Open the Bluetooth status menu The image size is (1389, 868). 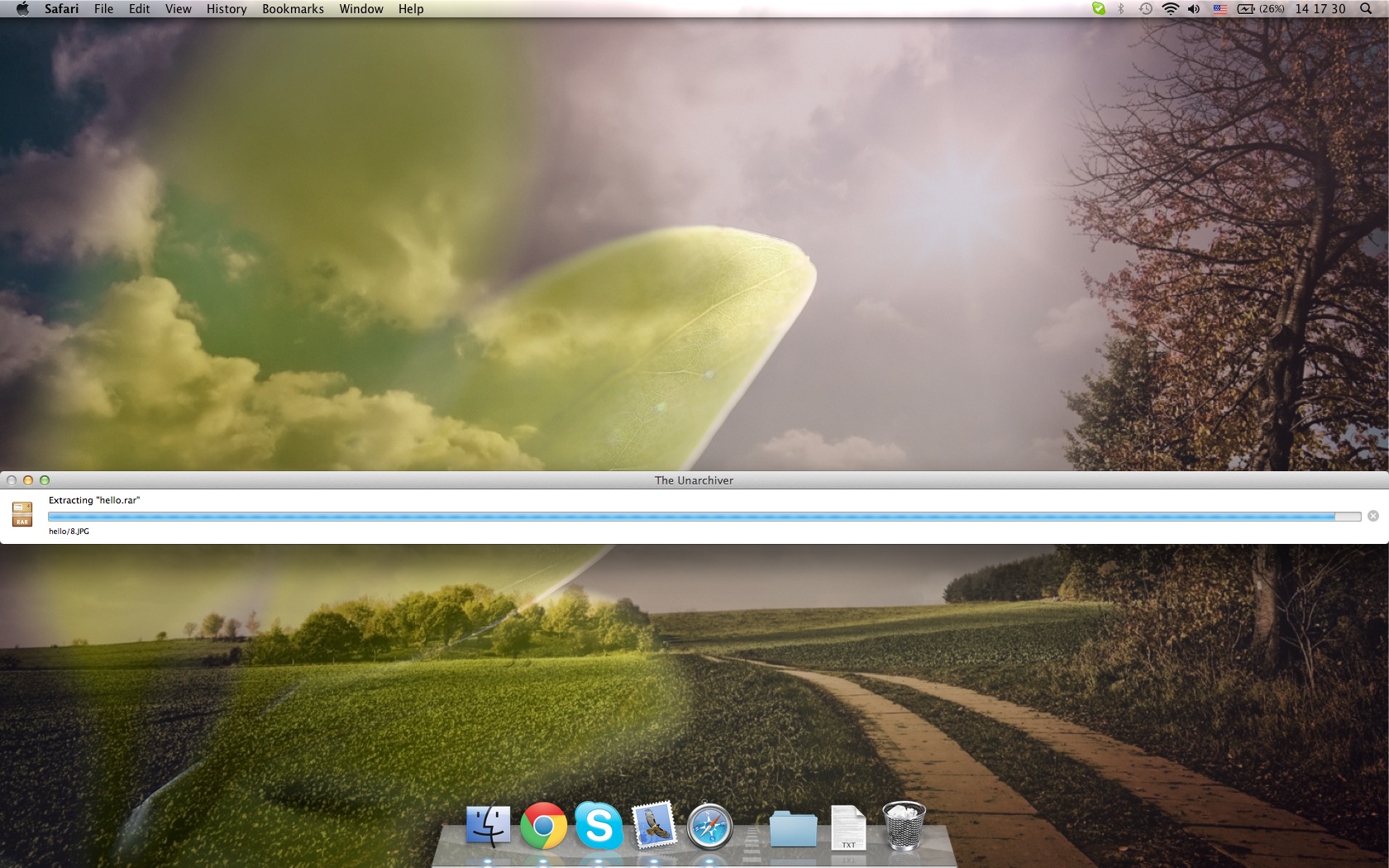tap(1121, 9)
